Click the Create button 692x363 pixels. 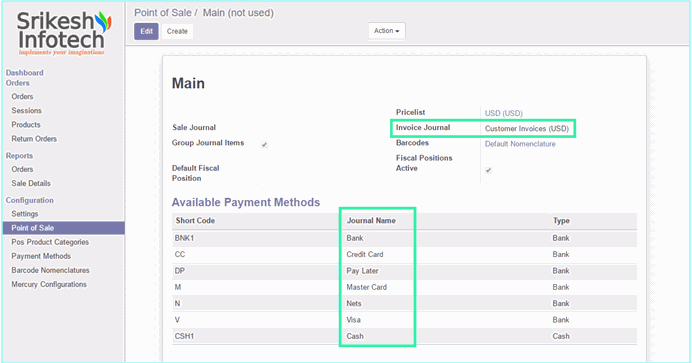[x=177, y=31]
